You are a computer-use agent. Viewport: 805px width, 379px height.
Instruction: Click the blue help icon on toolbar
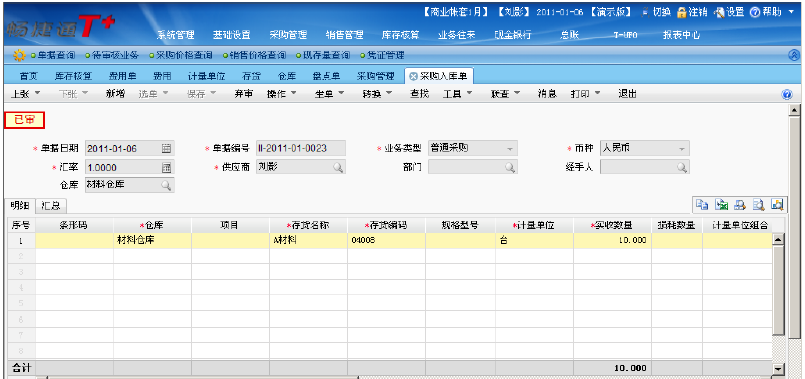tap(787, 94)
